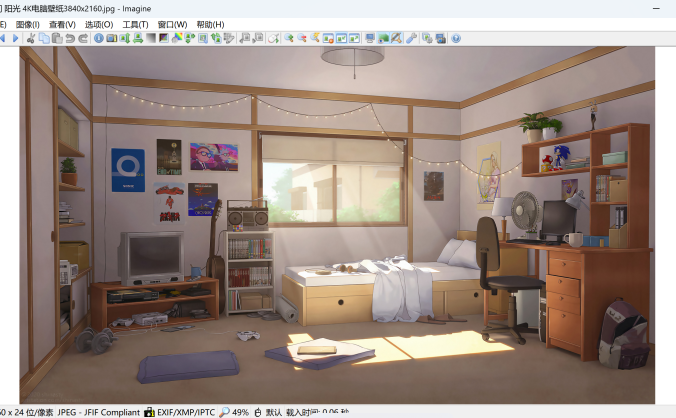The image size is (676, 418).
Task: Apply the negative colors icon
Action: (x=164, y=38)
